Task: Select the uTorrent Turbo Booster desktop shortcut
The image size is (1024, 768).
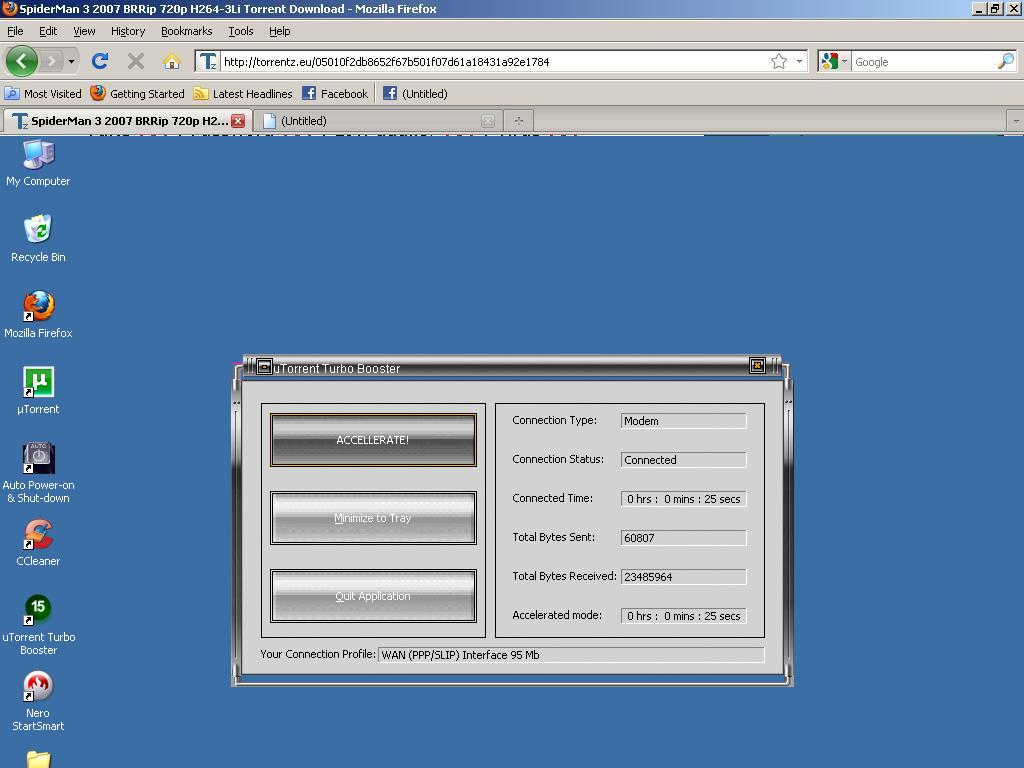Action: pos(38,625)
